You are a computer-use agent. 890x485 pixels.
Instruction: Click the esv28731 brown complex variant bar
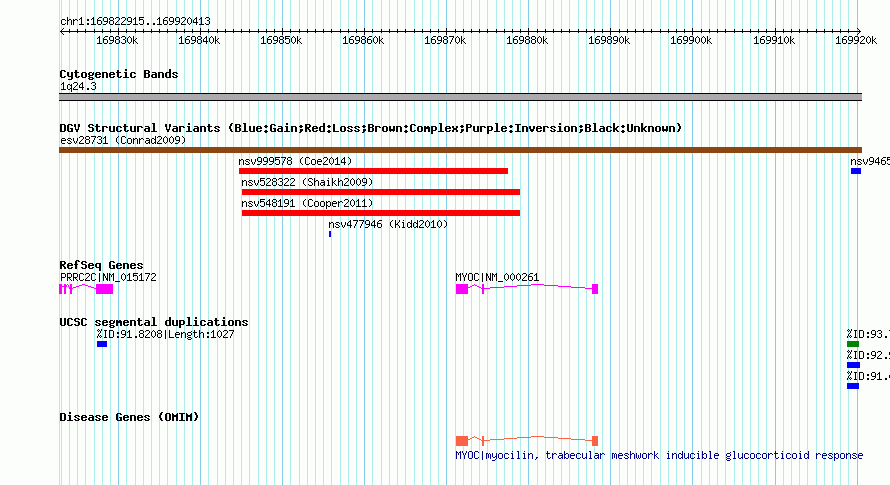(460, 150)
